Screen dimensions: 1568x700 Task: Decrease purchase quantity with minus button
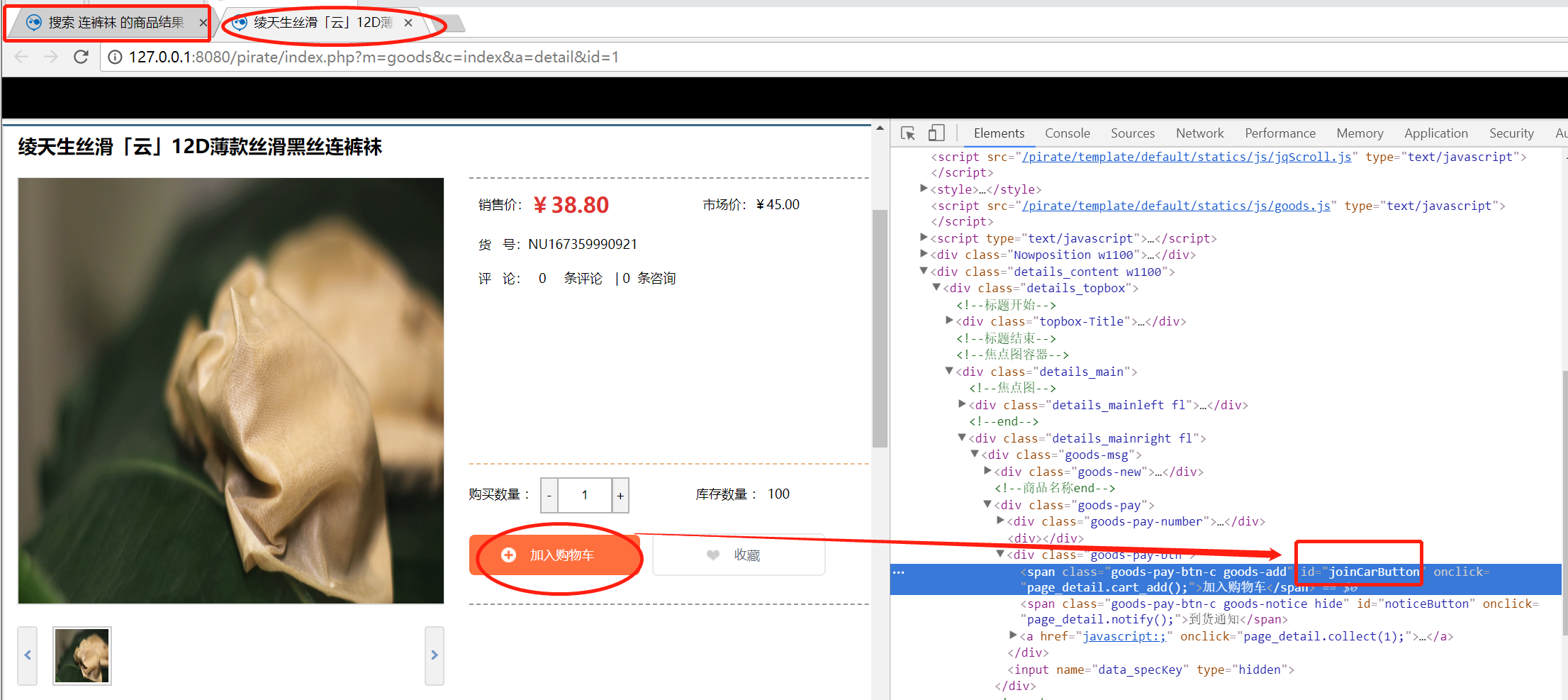pos(549,495)
